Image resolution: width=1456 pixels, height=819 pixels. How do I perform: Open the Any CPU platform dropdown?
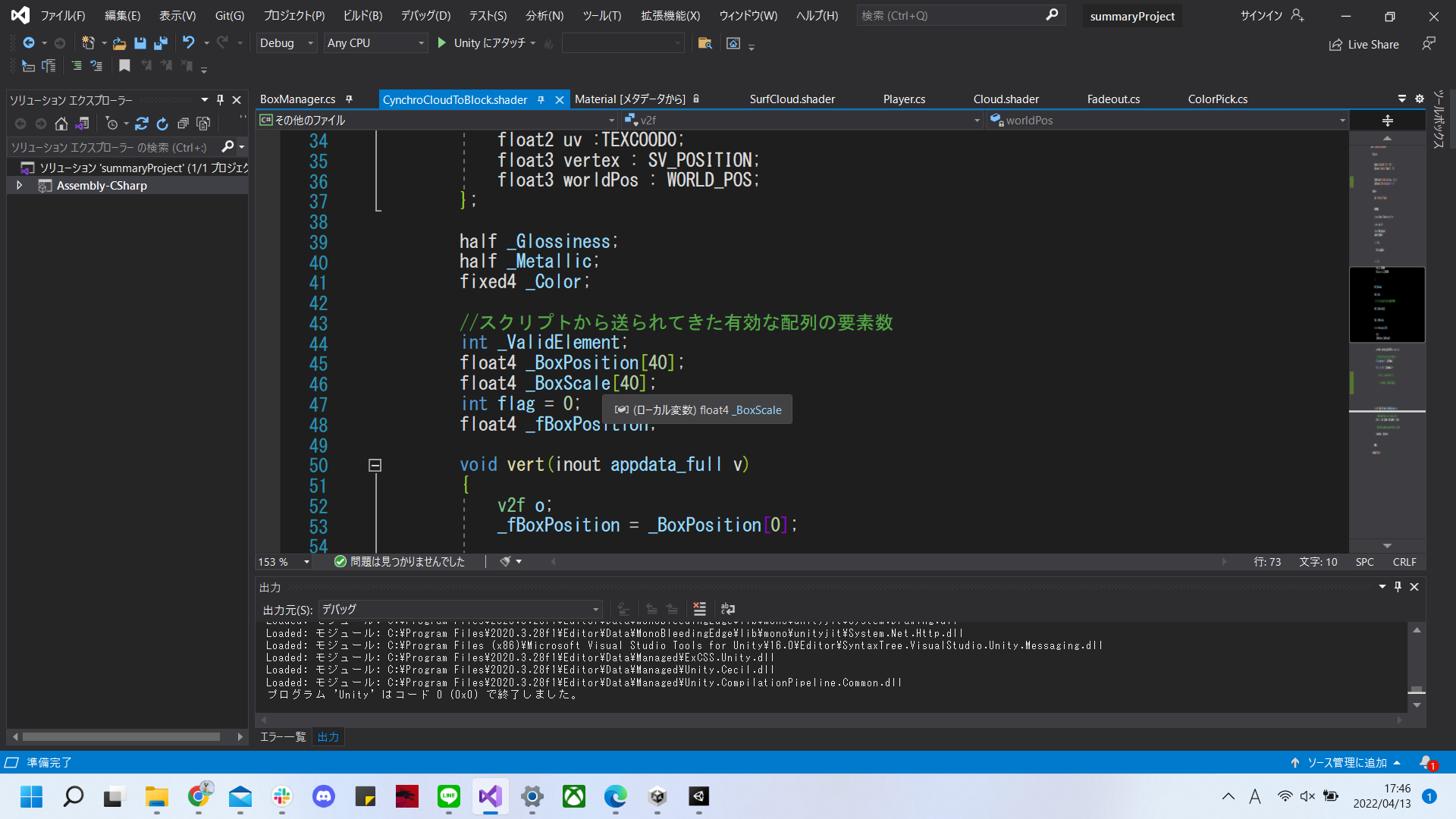tap(375, 43)
